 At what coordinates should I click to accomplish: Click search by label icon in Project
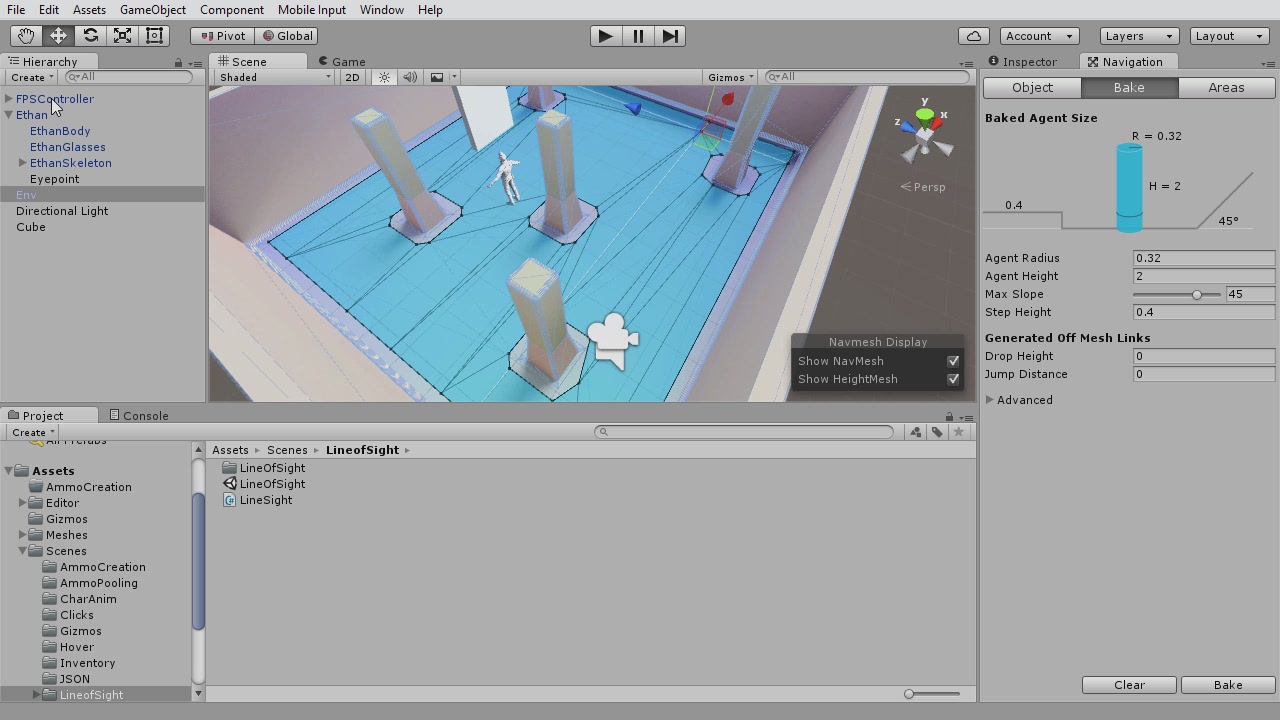(x=937, y=432)
